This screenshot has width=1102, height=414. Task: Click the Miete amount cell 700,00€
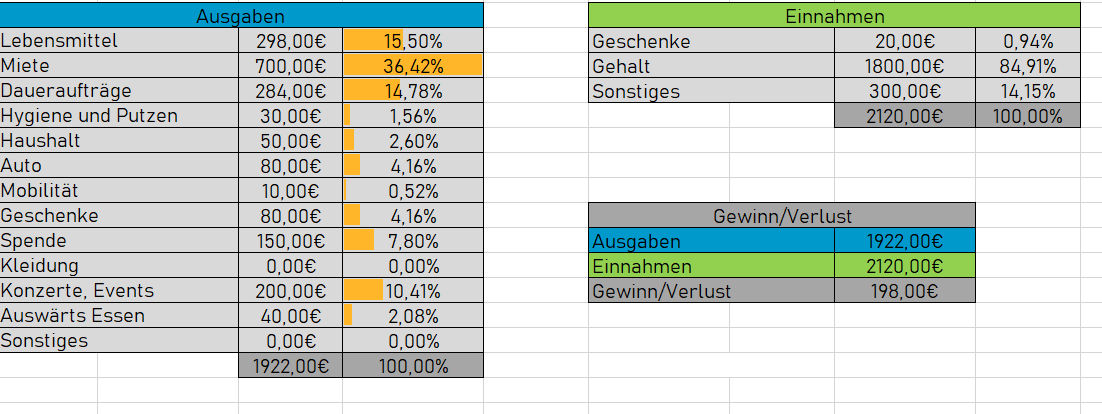pyautogui.click(x=290, y=66)
